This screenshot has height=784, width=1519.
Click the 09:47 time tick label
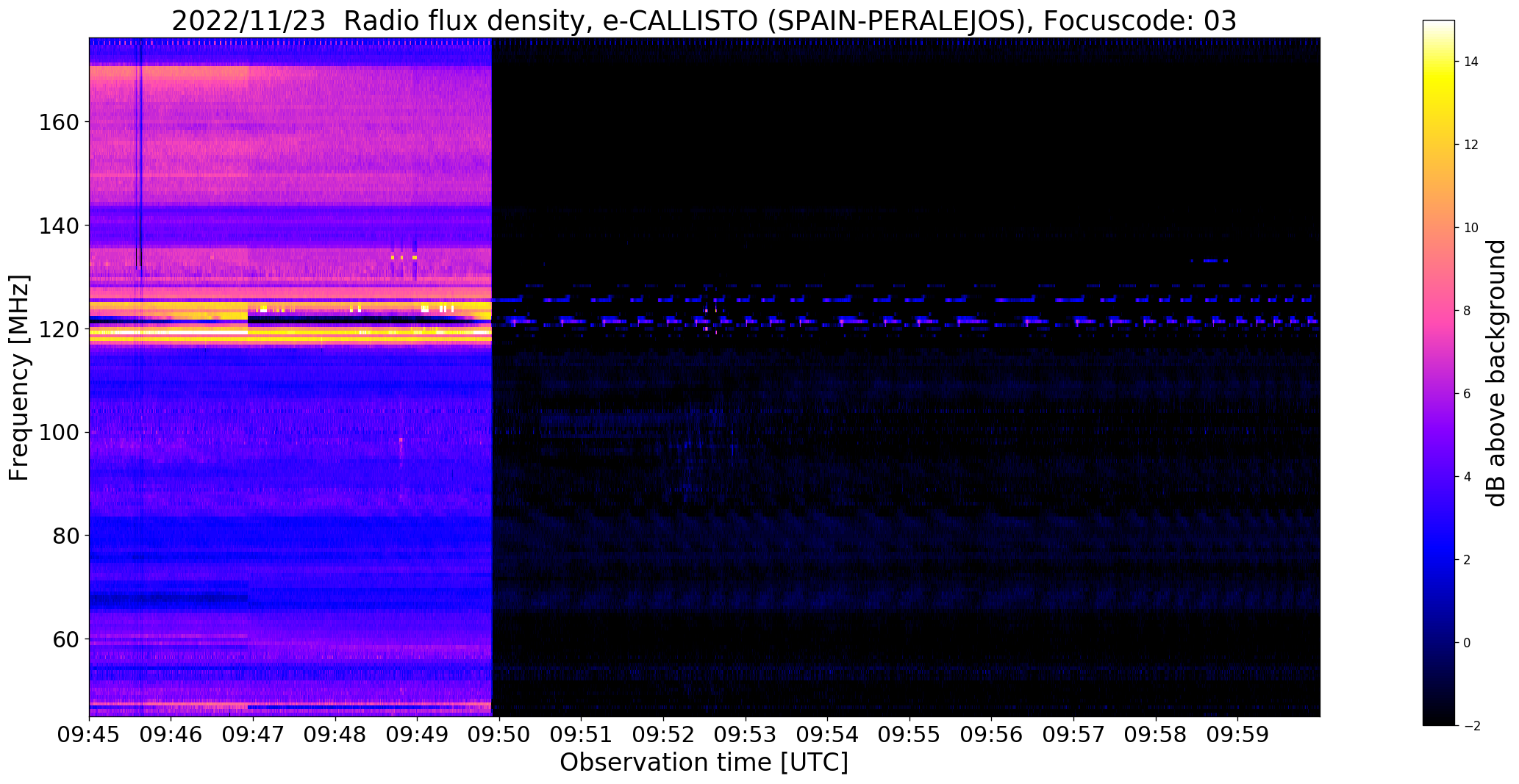254,734
